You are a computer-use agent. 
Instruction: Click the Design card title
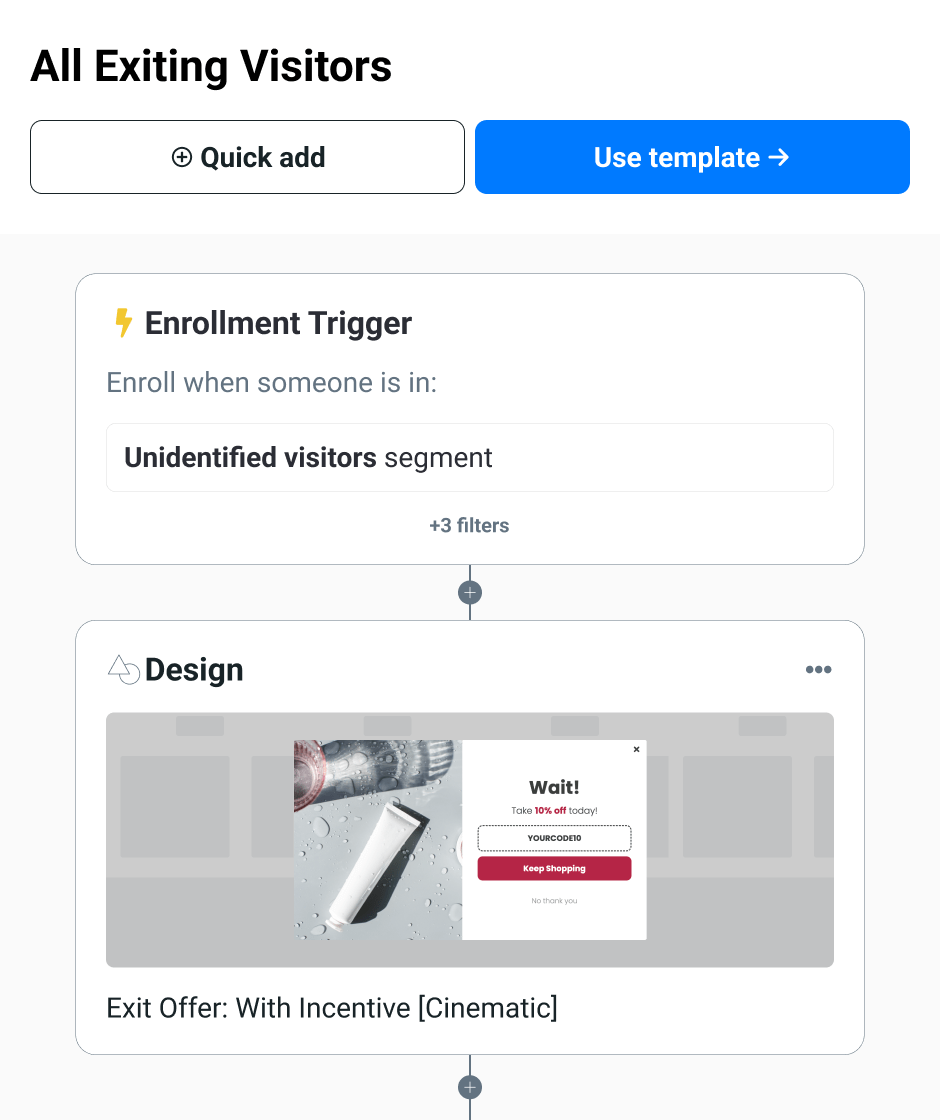point(194,670)
